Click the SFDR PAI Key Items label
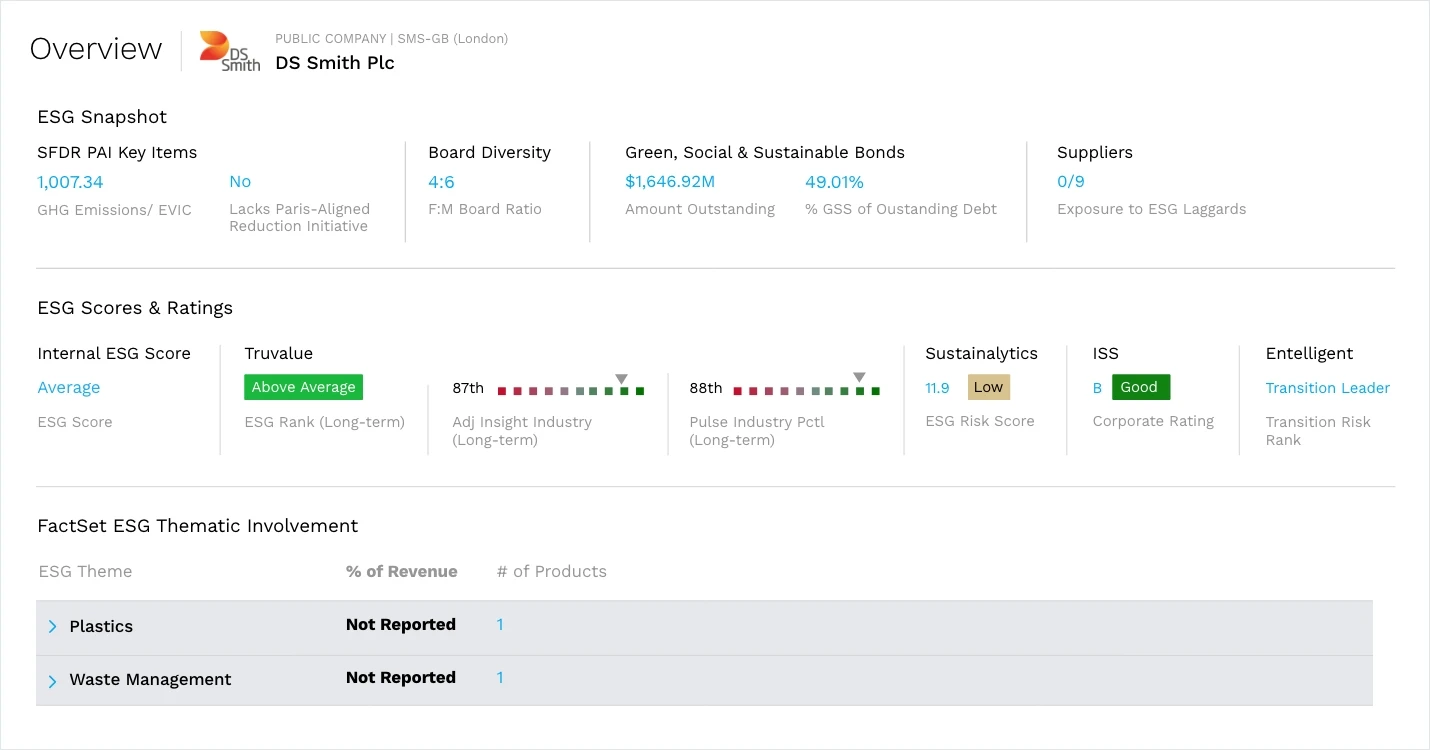Image resolution: width=1430 pixels, height=750 pixels. pyautogui.click(x=117, y=153)
